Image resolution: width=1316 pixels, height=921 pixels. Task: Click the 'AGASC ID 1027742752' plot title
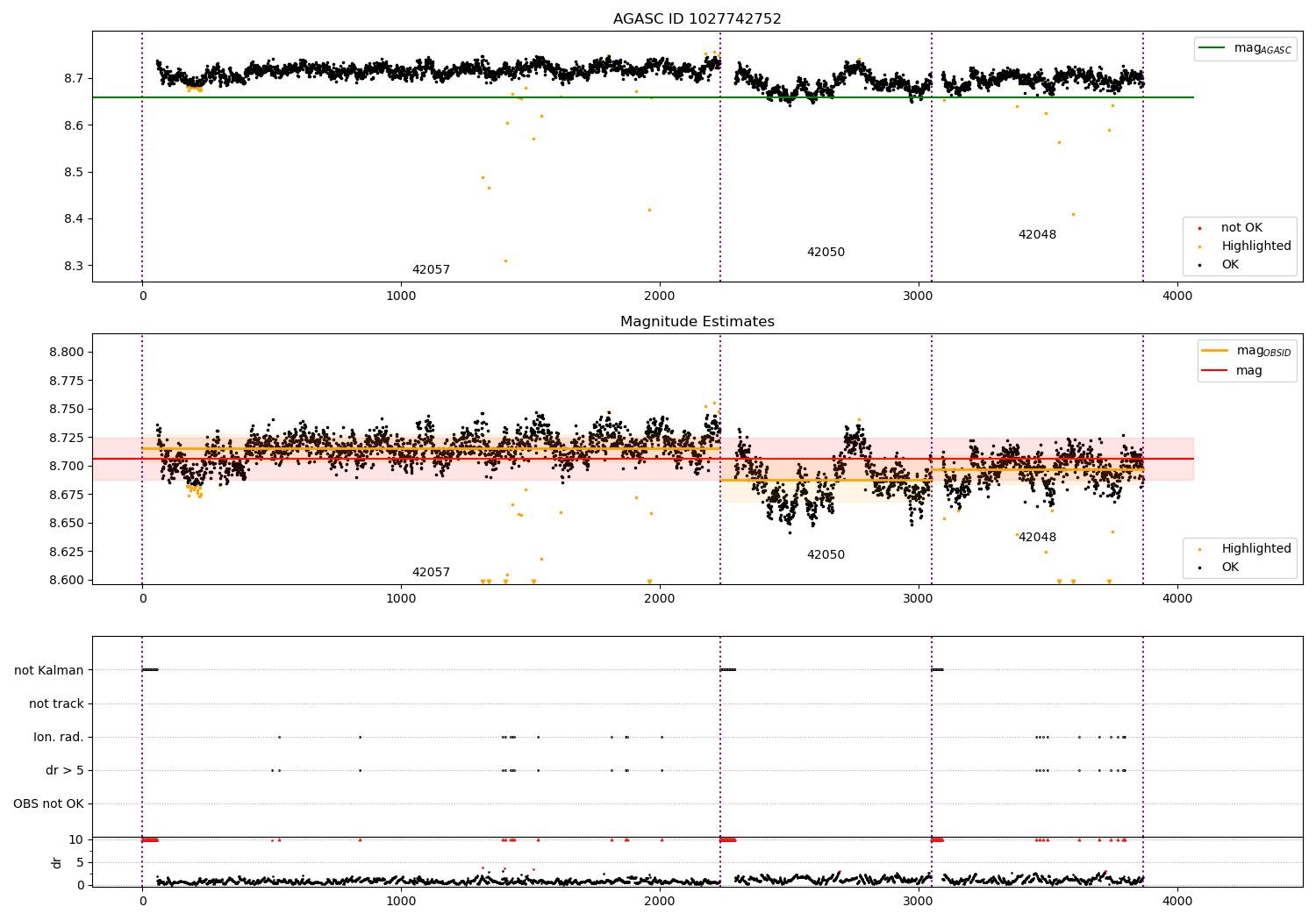pos(697,19)
